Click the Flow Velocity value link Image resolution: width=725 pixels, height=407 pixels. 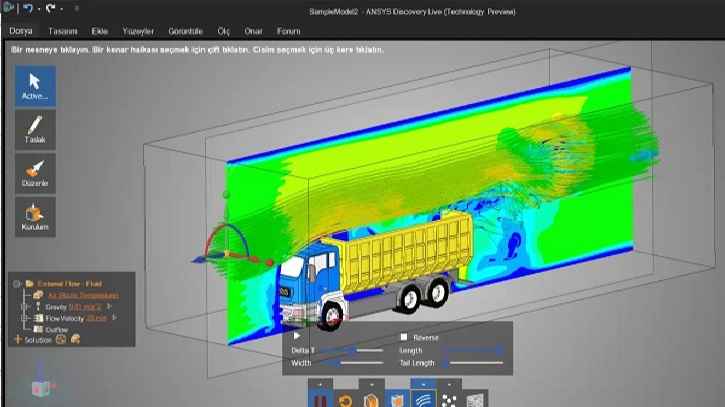[x=96, y=317]
